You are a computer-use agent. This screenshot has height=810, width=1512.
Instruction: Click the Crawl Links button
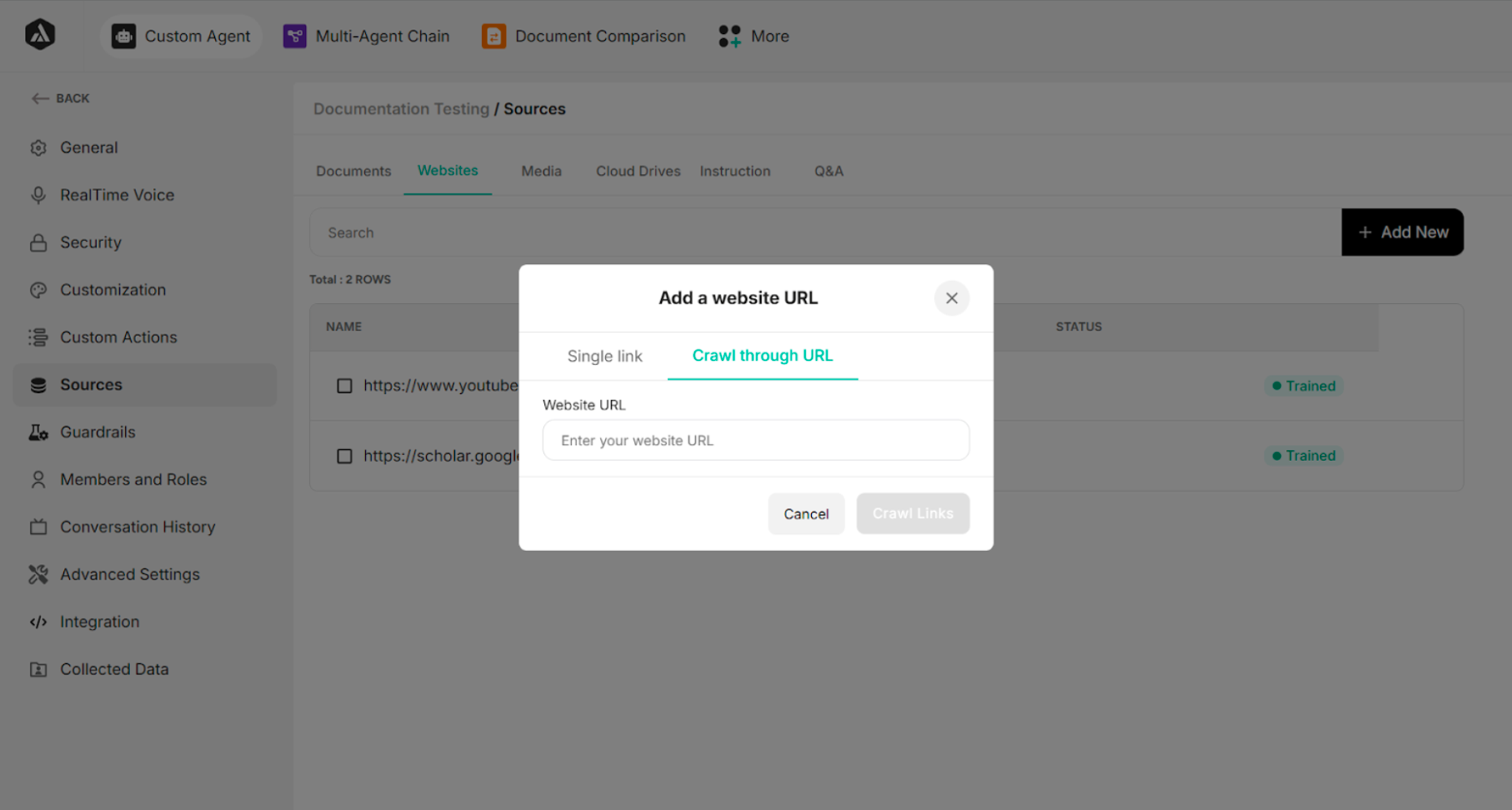(x=913, y=514)
